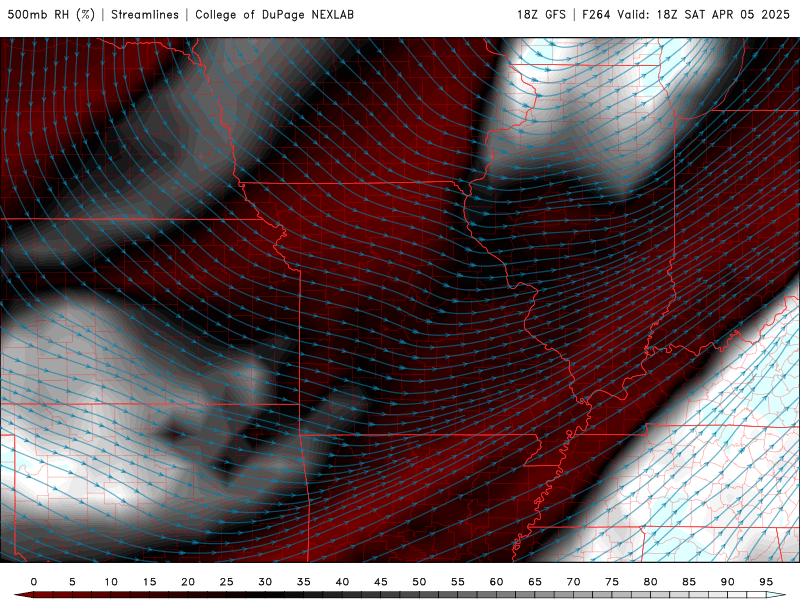The image size is (800, 600).
Task: Pick the 75 tick label on the legend
Action: [x=612, y=582]
